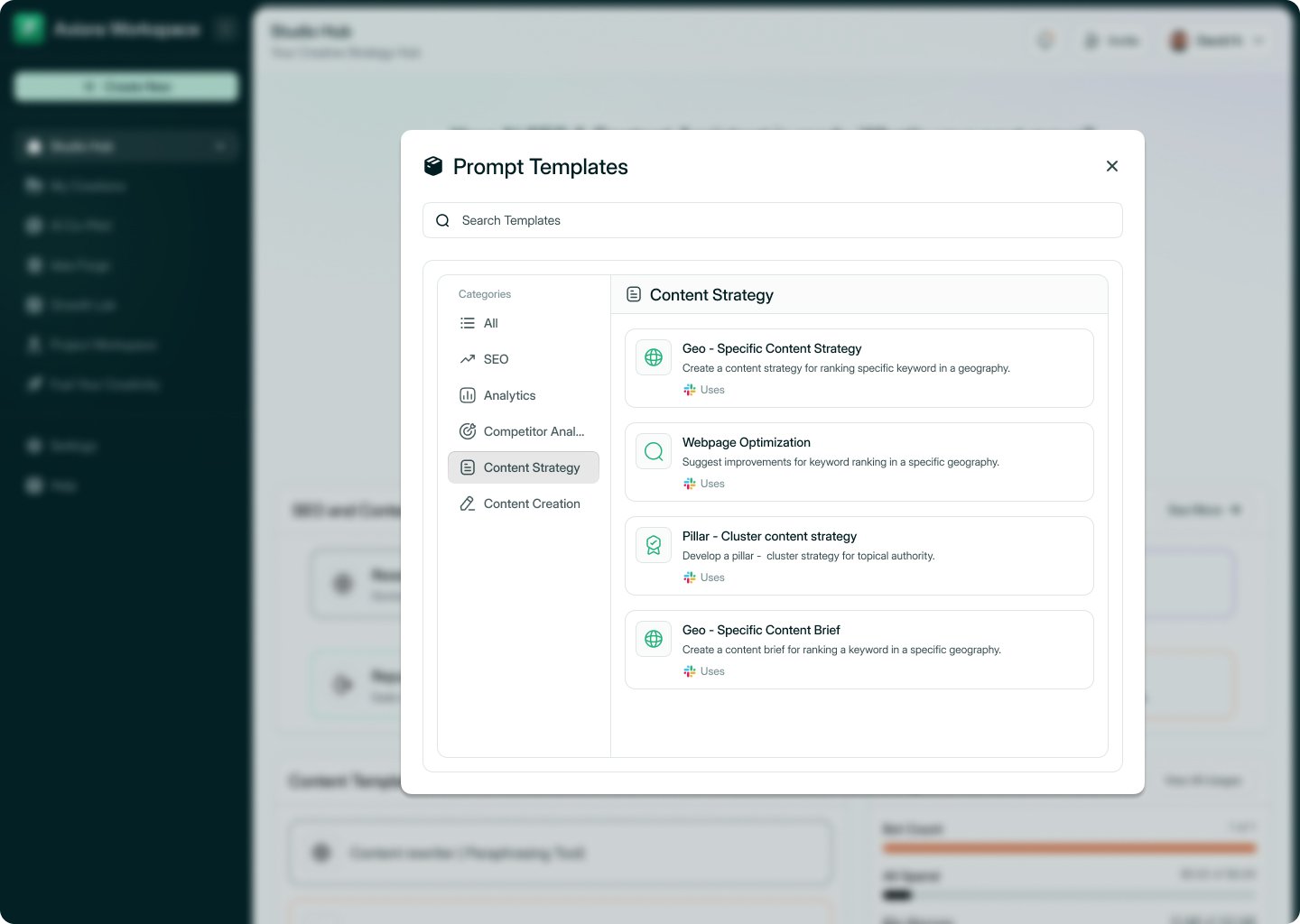The image size is (1300, 924).
Task: Click the Prompt Templates box icon in header
Action: (x=433, y=166)
